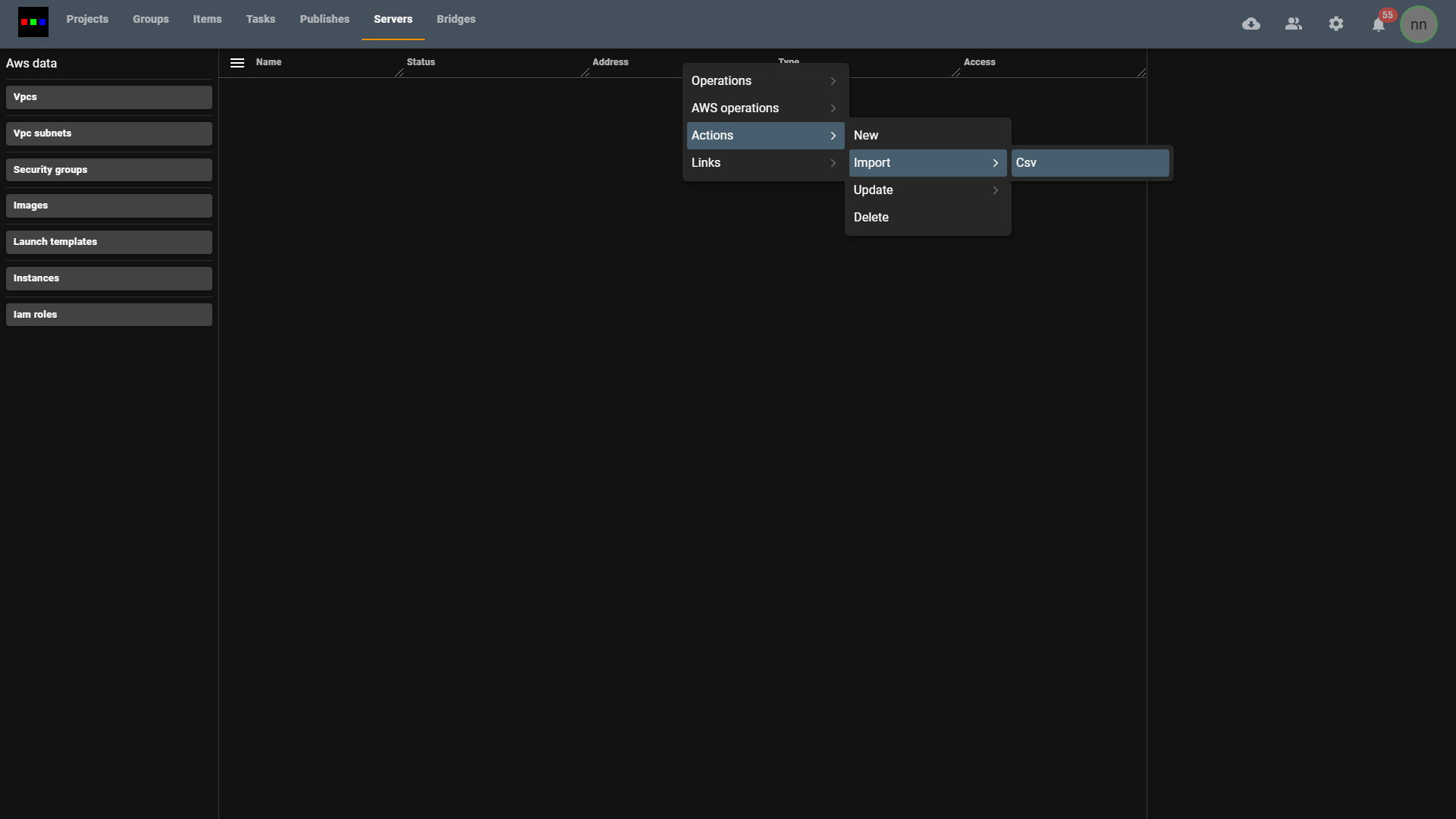Select Csv import option
This screenshot has width=1456, height=819.
pyautogui.click(x=1089, y=163)
